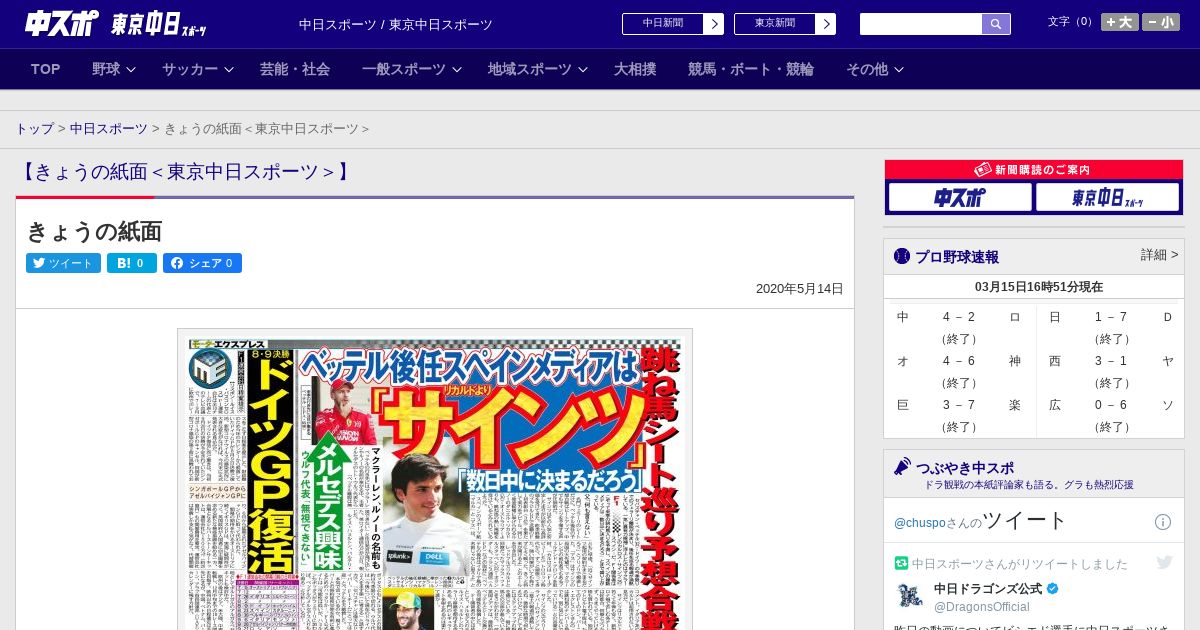The image size is (1200, 630).
Task: Expand 地域スポーツ menu
Action: [538, 69]
